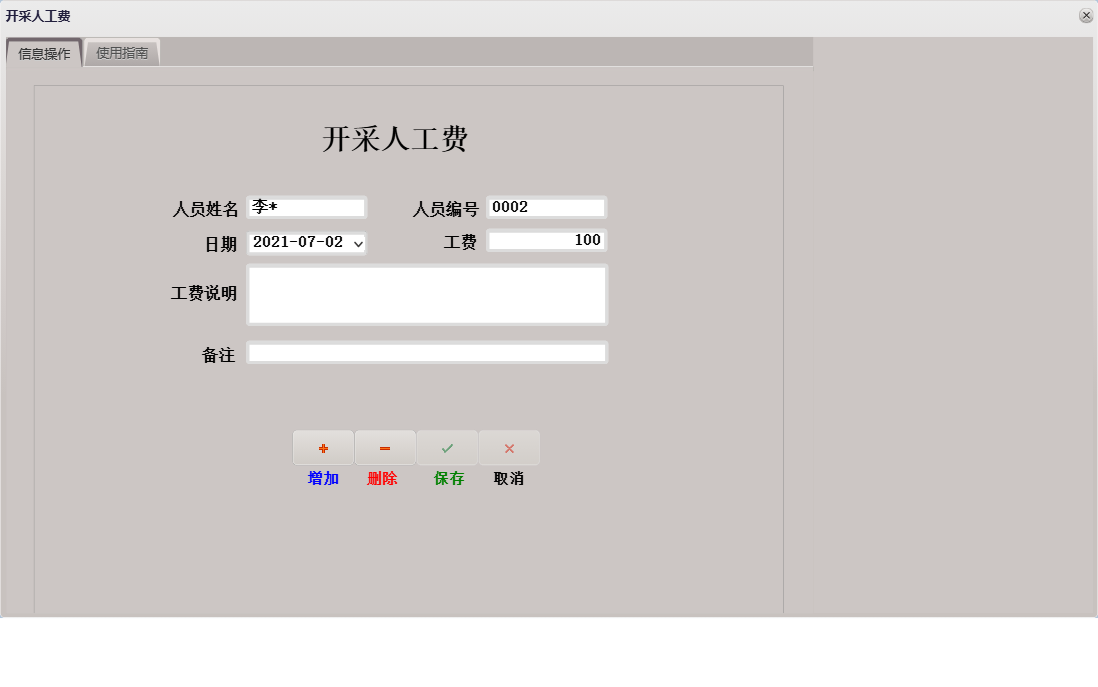
Task: Click the 人员编号 field showing 0002
Action: coord(546,207)
